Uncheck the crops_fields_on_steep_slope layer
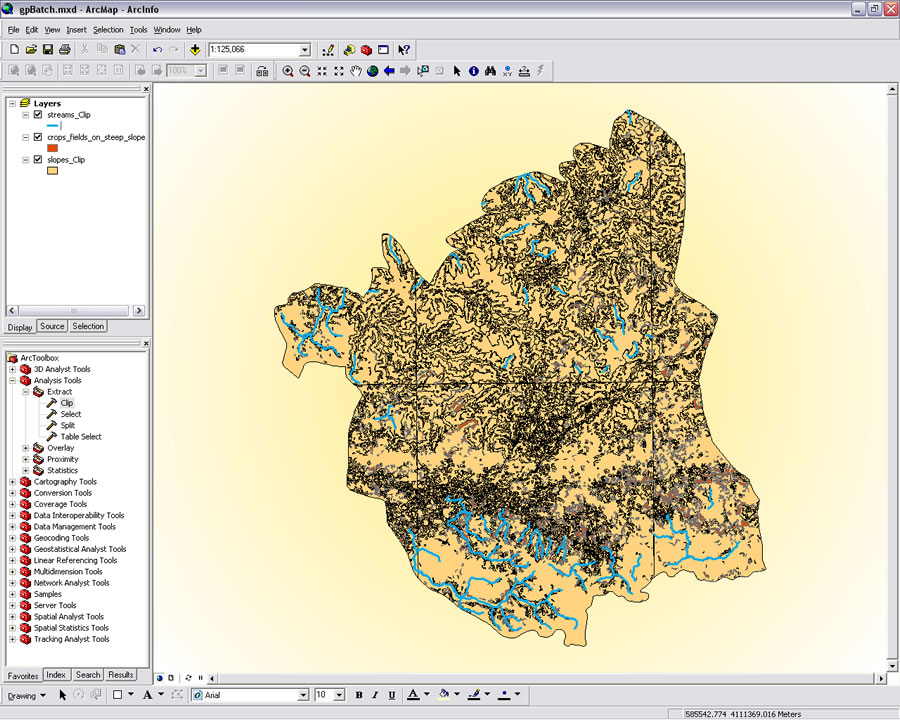The image size is (900, 720). [38, 137]
